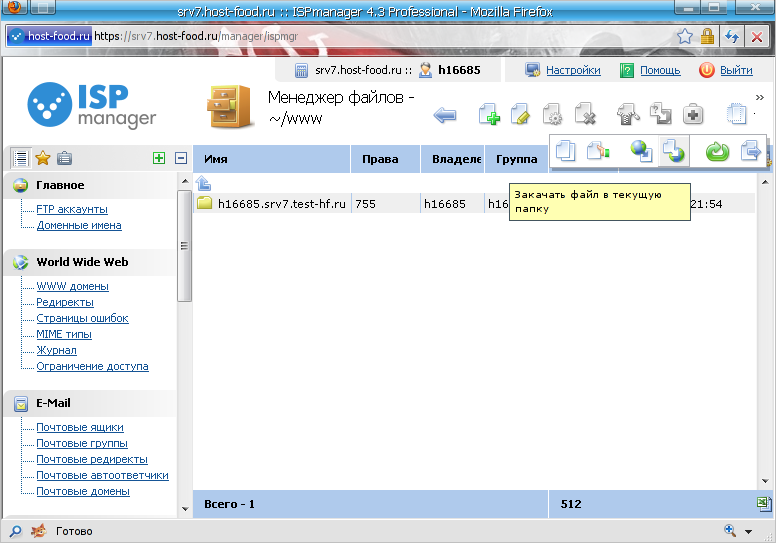Click the edit file pencil icon
This screenshot has width=776, height=543.
click(x=520, y=115)
